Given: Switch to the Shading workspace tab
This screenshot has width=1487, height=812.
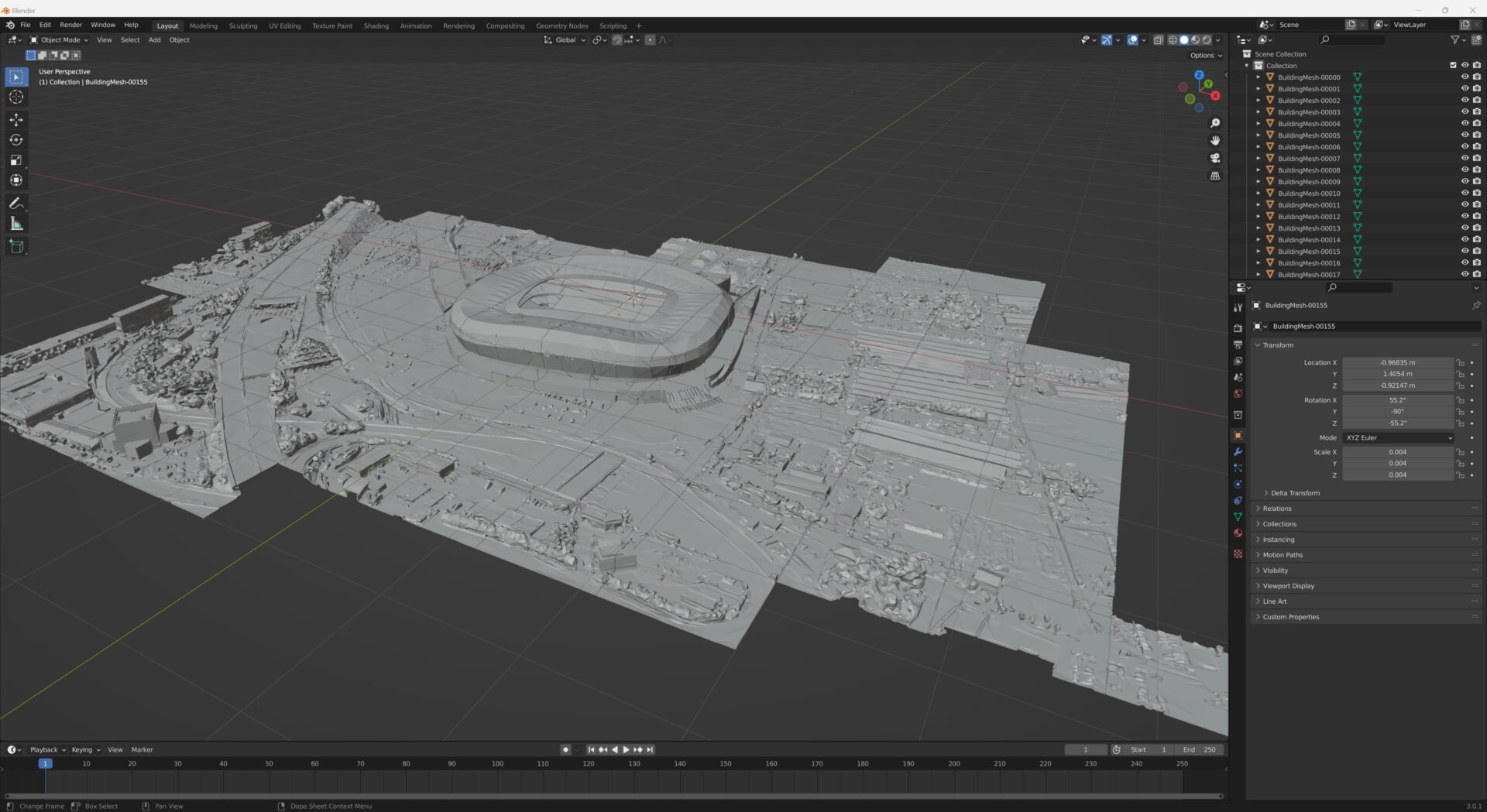Looking at the screenshot, I should tap(376, 26).
